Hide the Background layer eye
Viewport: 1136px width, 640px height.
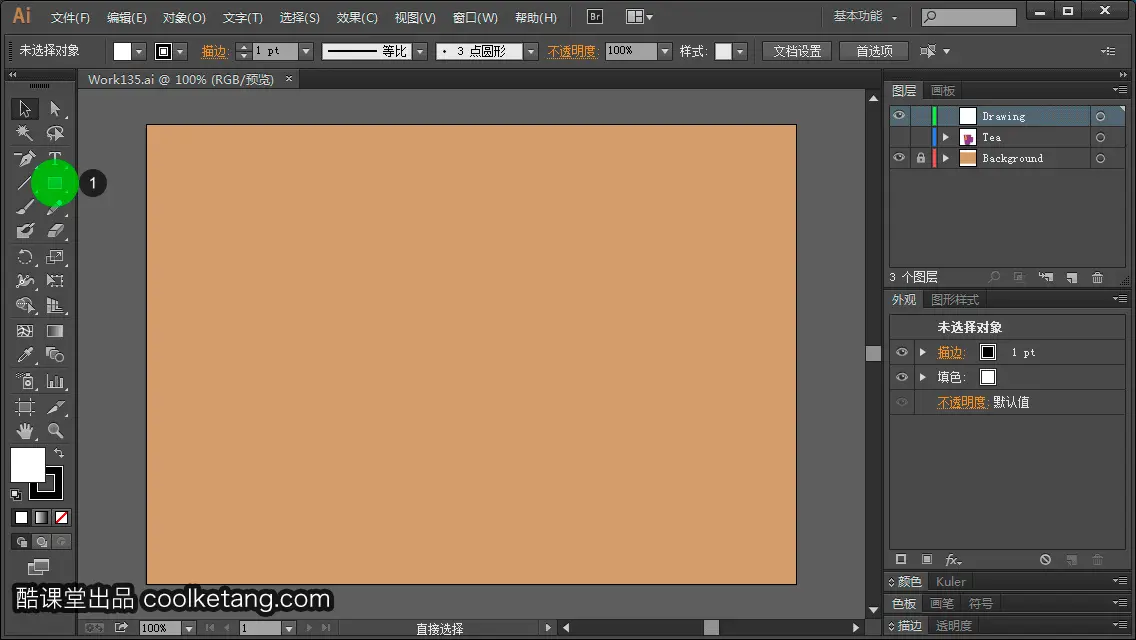[899, 158]
